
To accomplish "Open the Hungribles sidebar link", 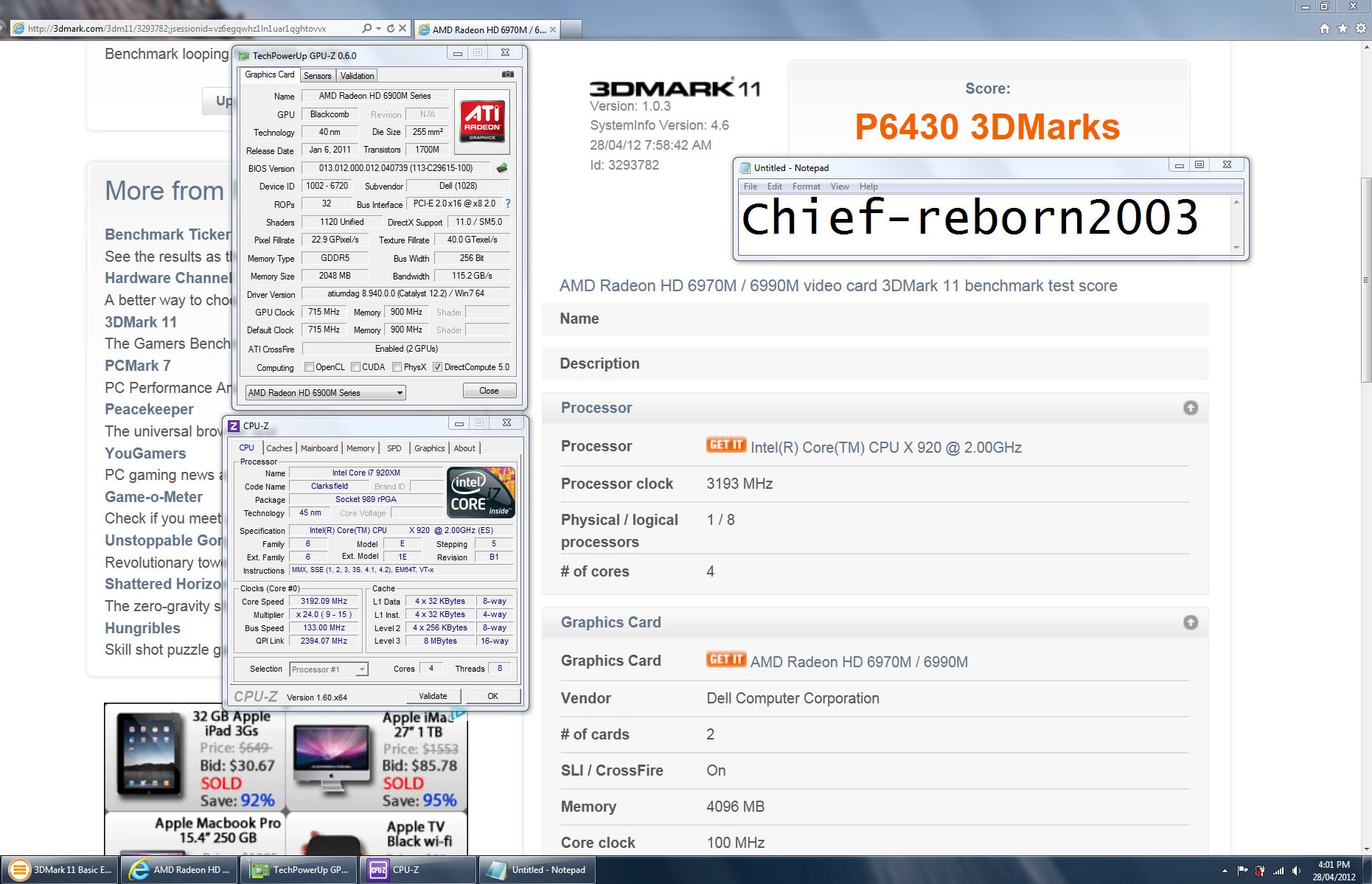I will [x=142, y=628].
